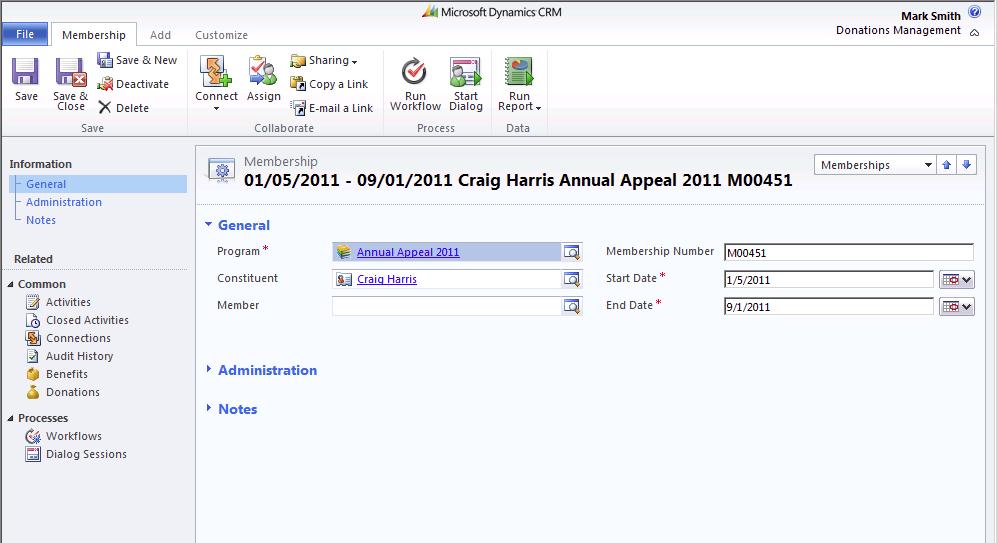Switch to the Add ribbon tab
997x543 pixels.
[x=160, y=35]
